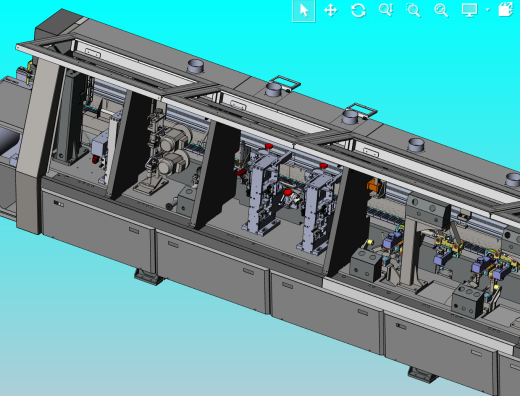Image resolution: width=520 pixels, height=396 pixels.
Task: Select the Zoom area tool
Action: click(413, 10)
